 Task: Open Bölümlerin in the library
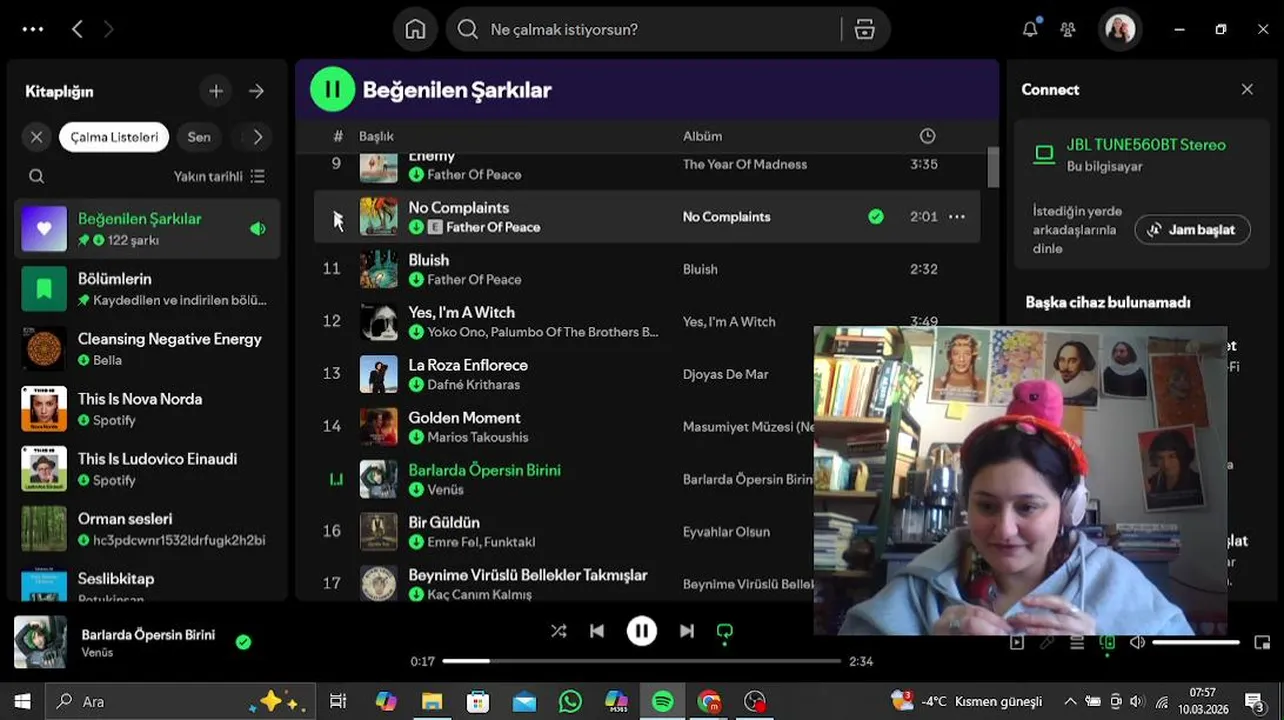pos(148,288)
